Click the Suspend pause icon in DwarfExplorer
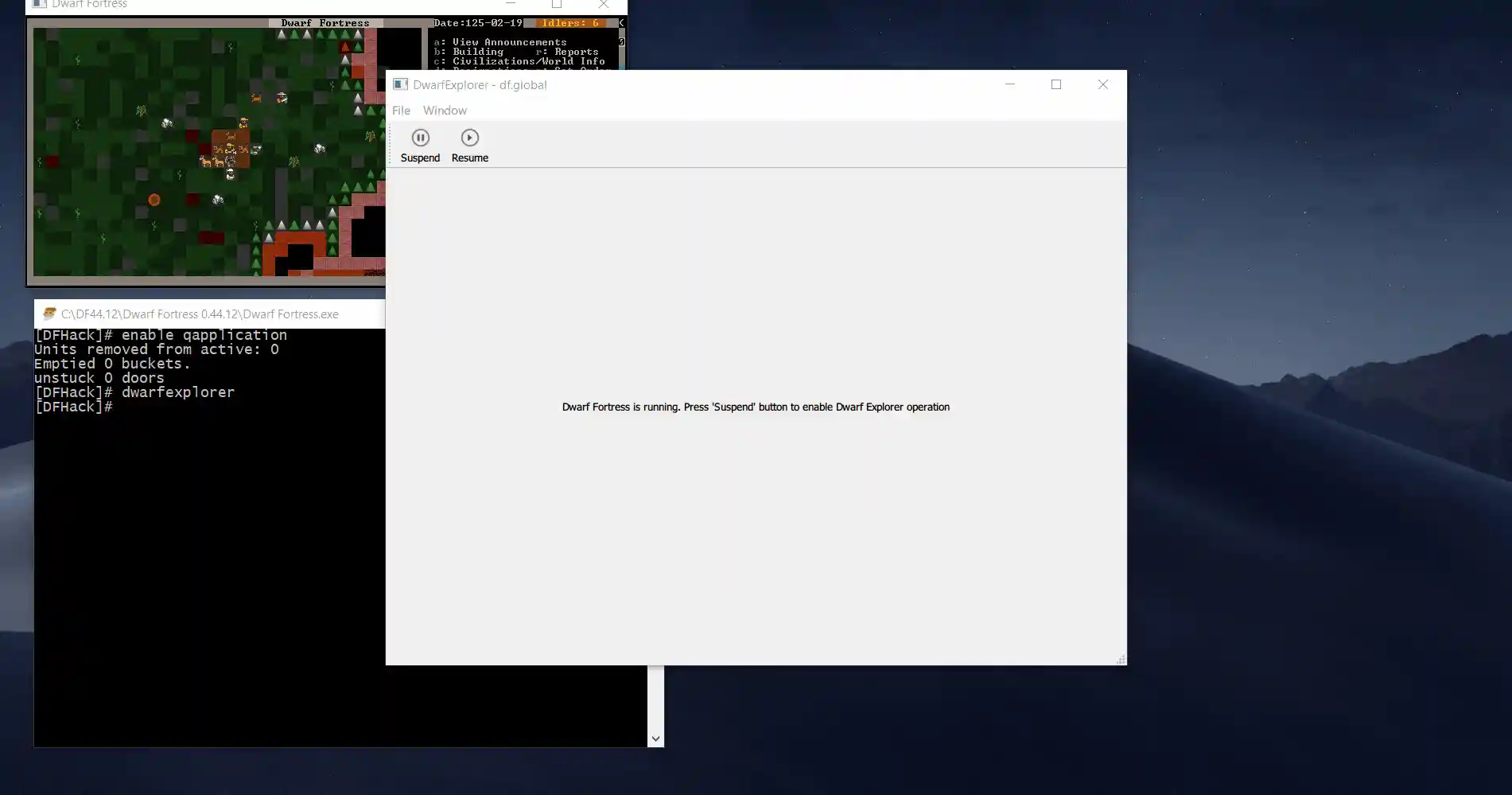 pos(421,138)
